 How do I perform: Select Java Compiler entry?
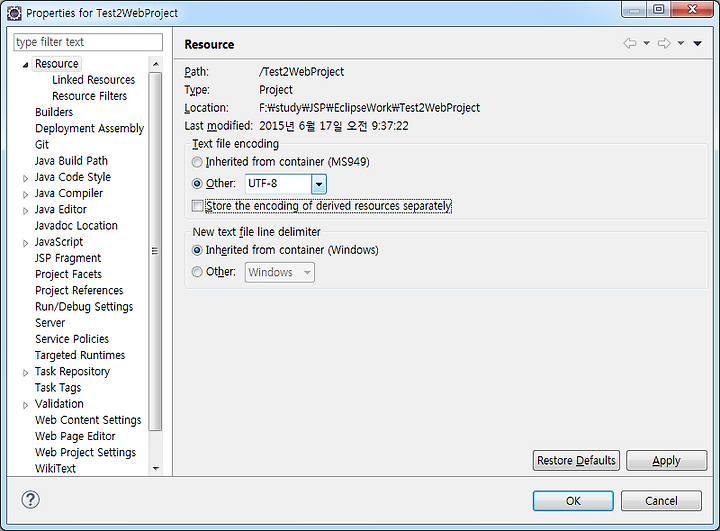point(68,193)
